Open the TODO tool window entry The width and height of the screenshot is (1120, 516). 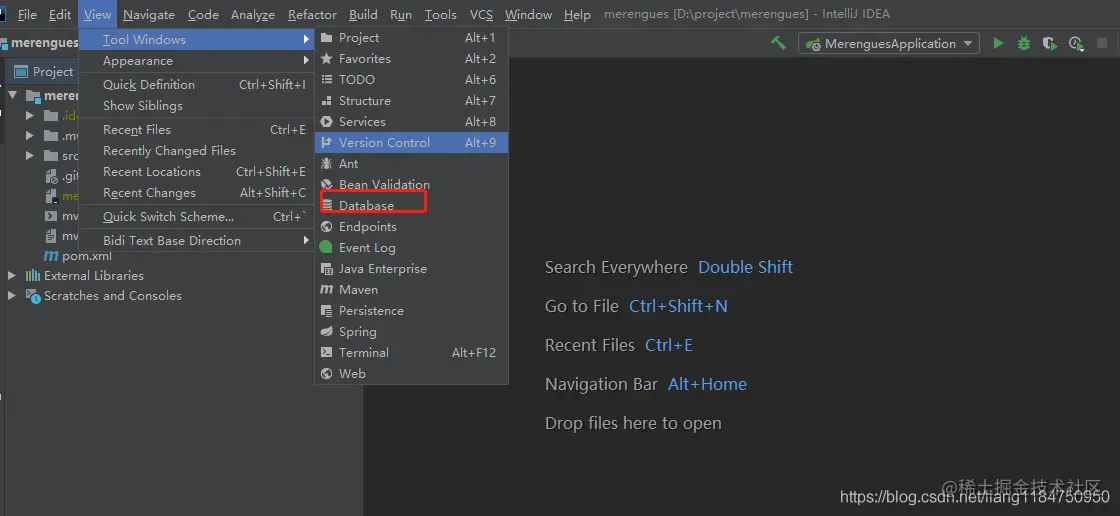click(411, 79)
